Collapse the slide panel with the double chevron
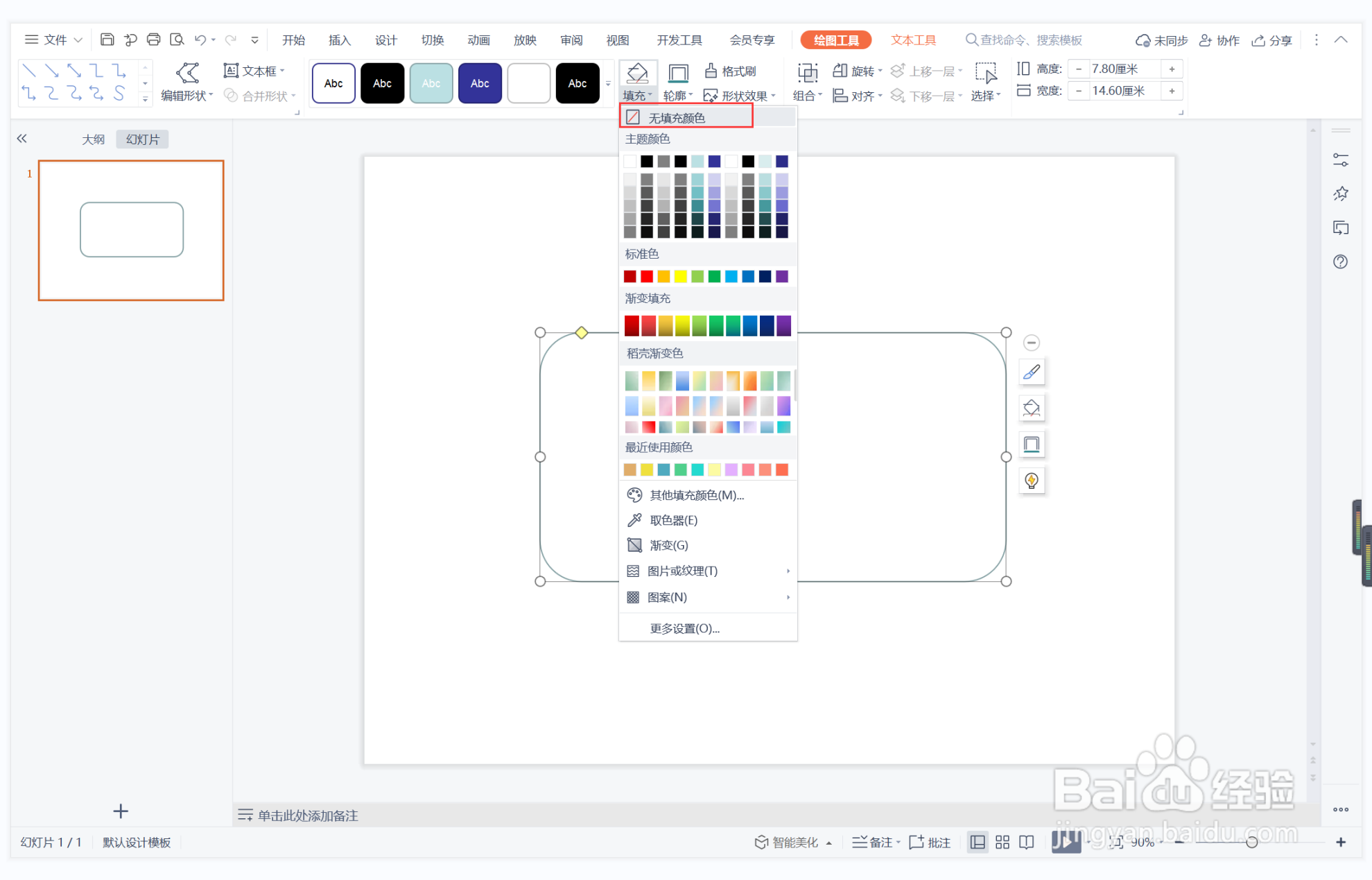 click(x=21, y=139)
